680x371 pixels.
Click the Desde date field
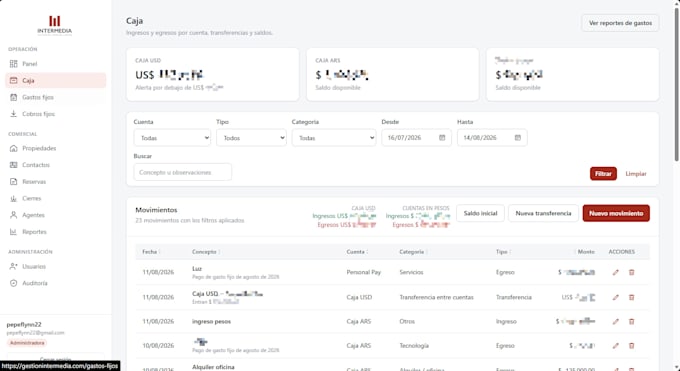click(x=416, y=138)
